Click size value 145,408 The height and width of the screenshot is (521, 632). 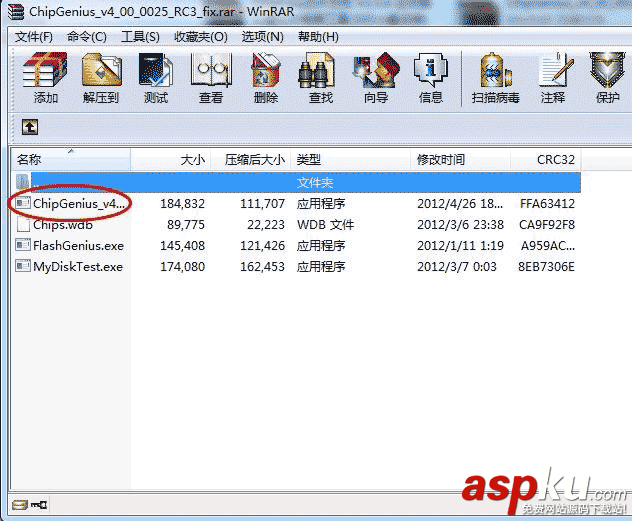[x=183, y=245]
